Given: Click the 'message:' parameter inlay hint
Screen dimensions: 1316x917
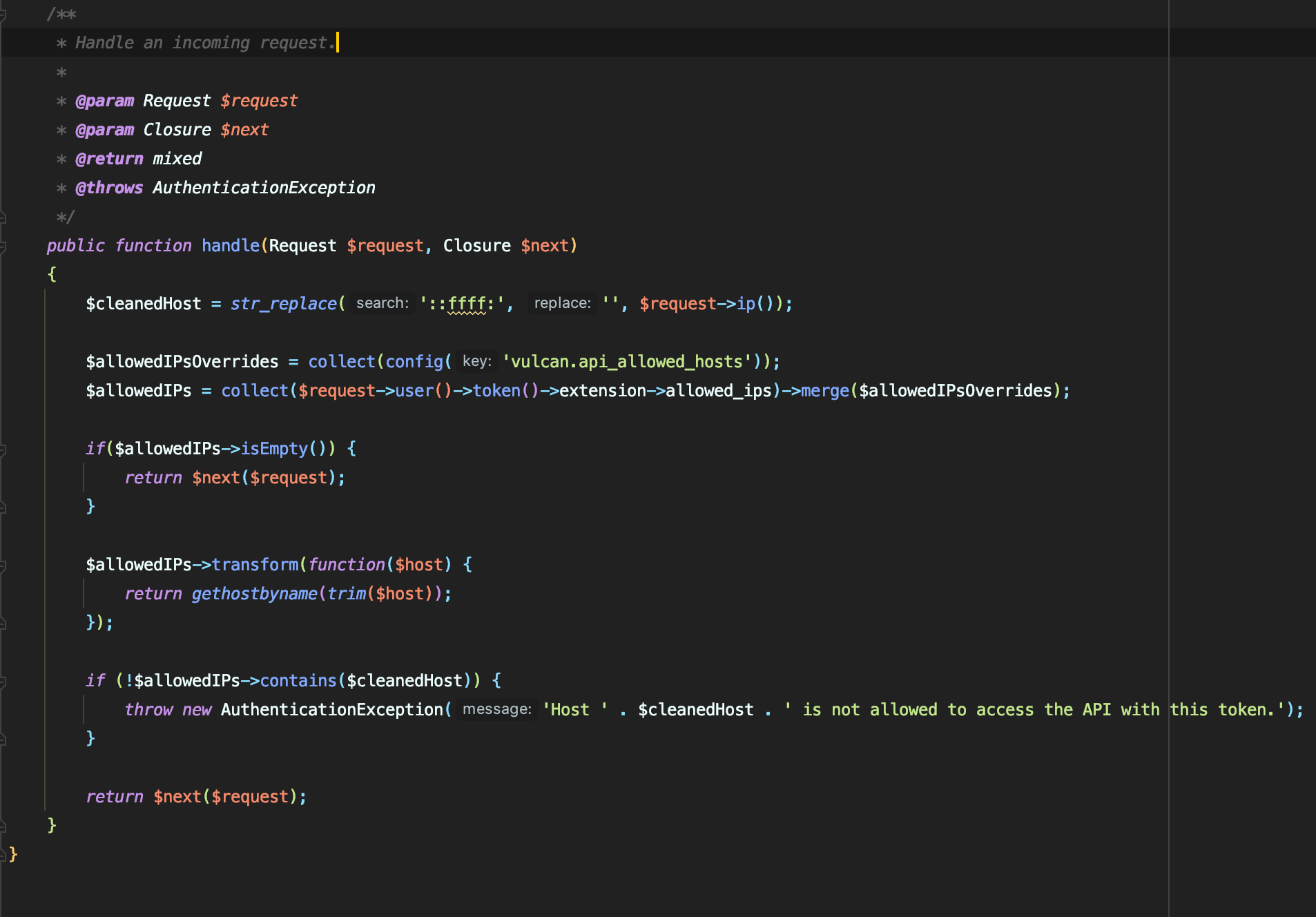Looking at the screenshot, I should [x=496, y=709].
